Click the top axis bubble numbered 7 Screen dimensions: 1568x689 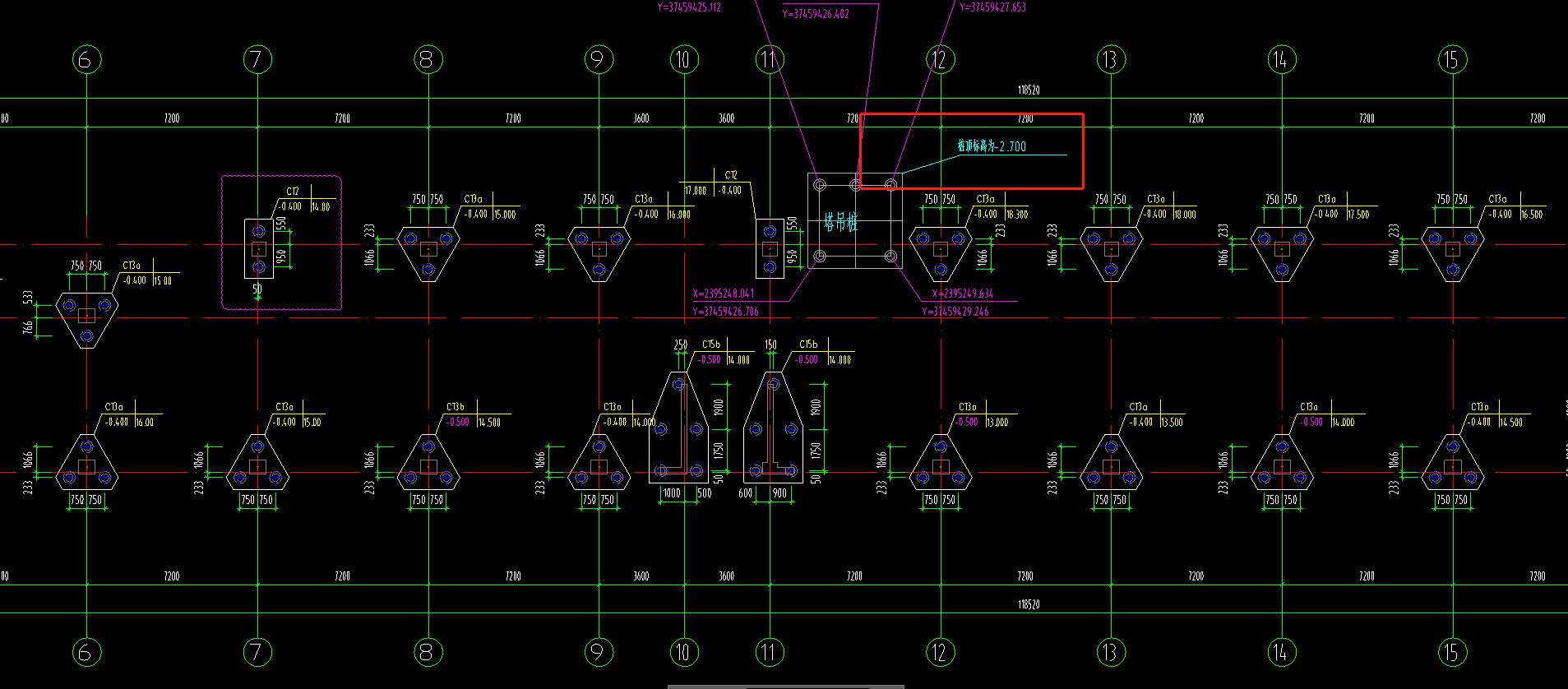pyautogui.click(x=257, y=59)
